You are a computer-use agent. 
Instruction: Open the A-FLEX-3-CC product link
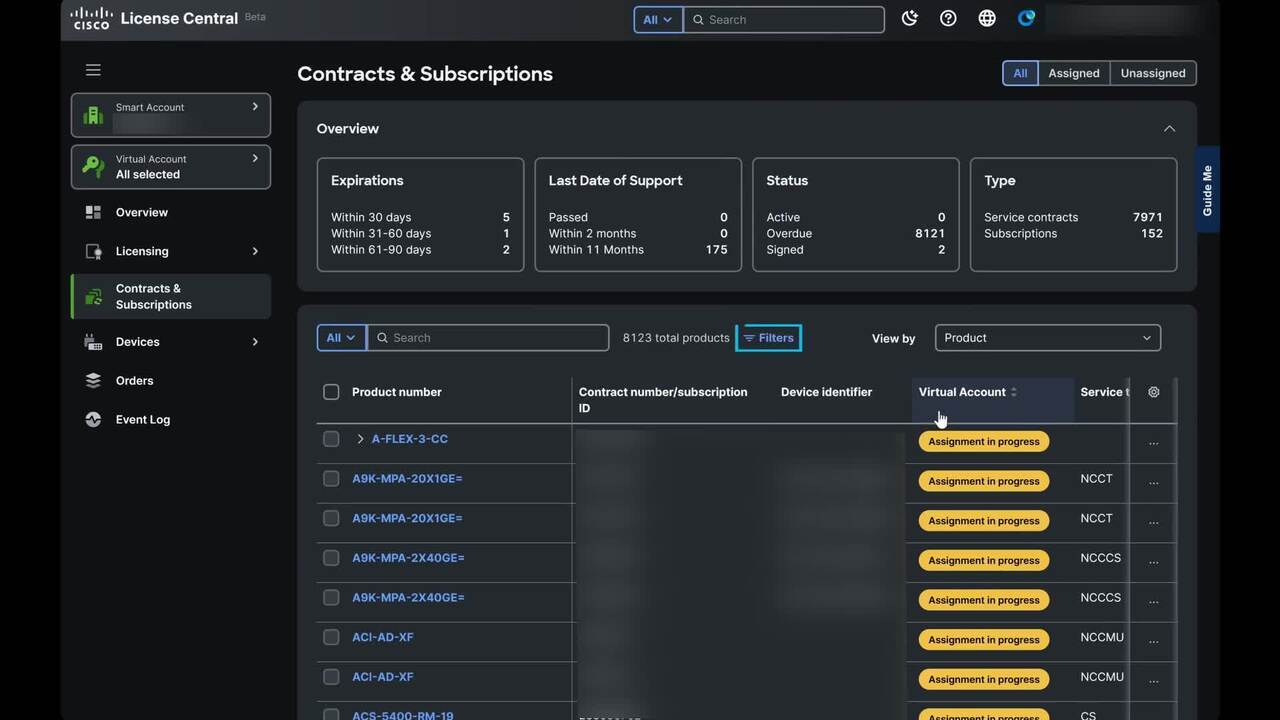410,439
